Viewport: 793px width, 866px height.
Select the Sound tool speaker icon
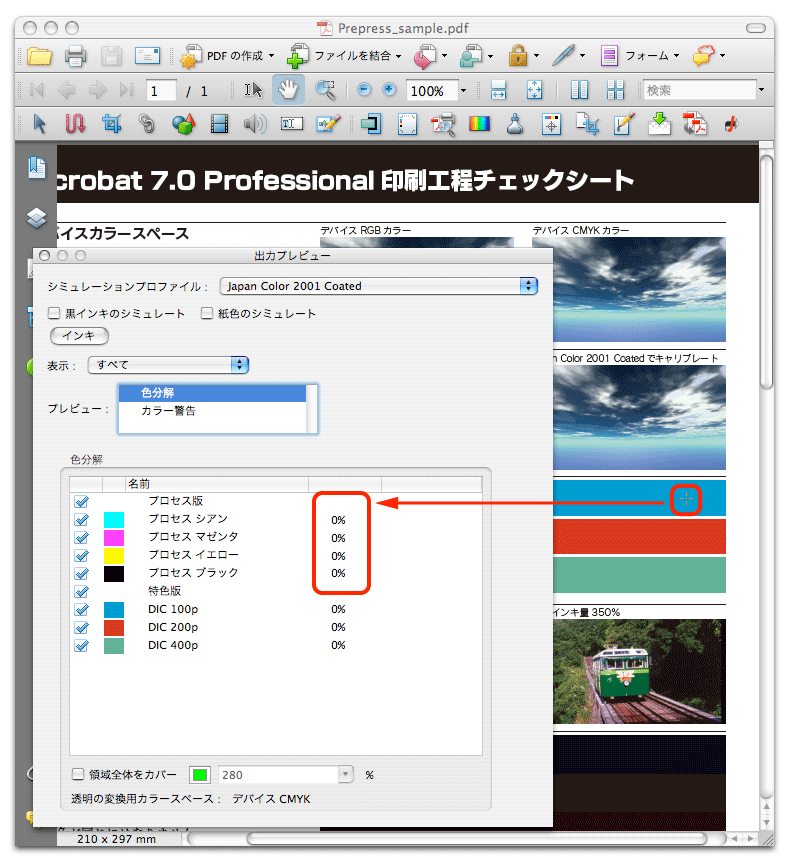(255, 124)
